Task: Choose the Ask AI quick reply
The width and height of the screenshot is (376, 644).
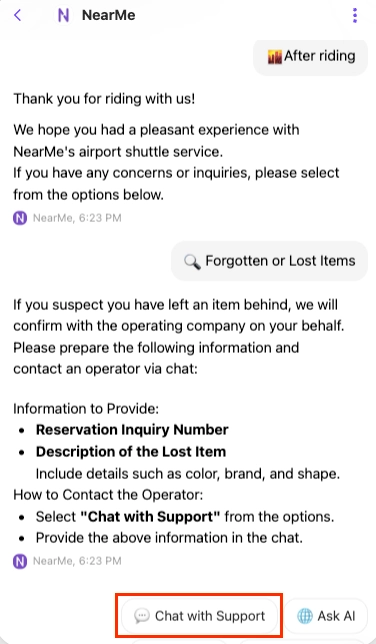Action: [x=325, y=616]
